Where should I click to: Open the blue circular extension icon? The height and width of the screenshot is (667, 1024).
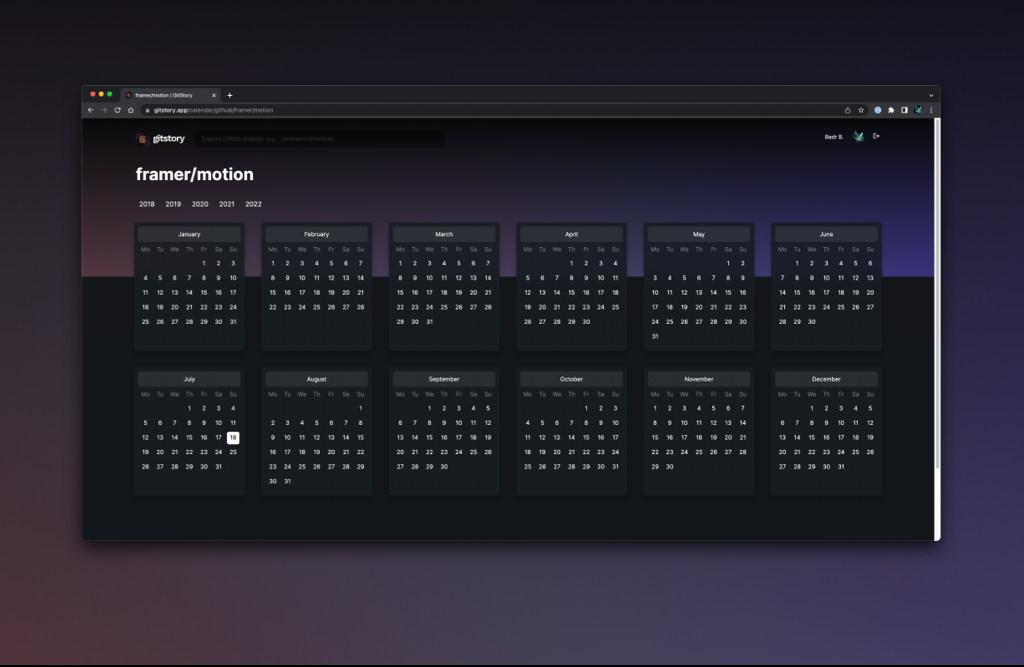pos(878,110)
